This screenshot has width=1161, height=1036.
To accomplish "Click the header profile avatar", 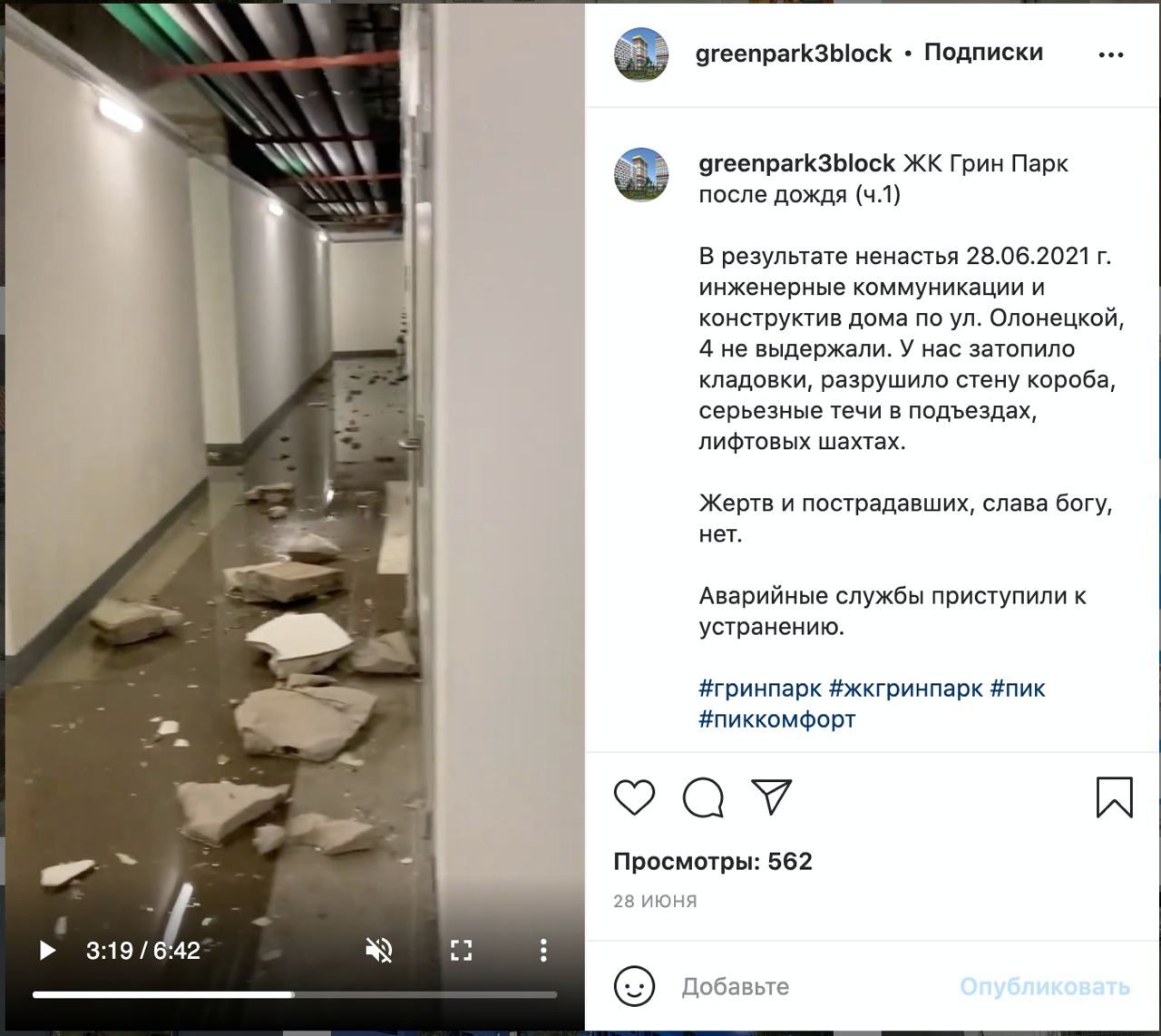I will pos(641,54).
